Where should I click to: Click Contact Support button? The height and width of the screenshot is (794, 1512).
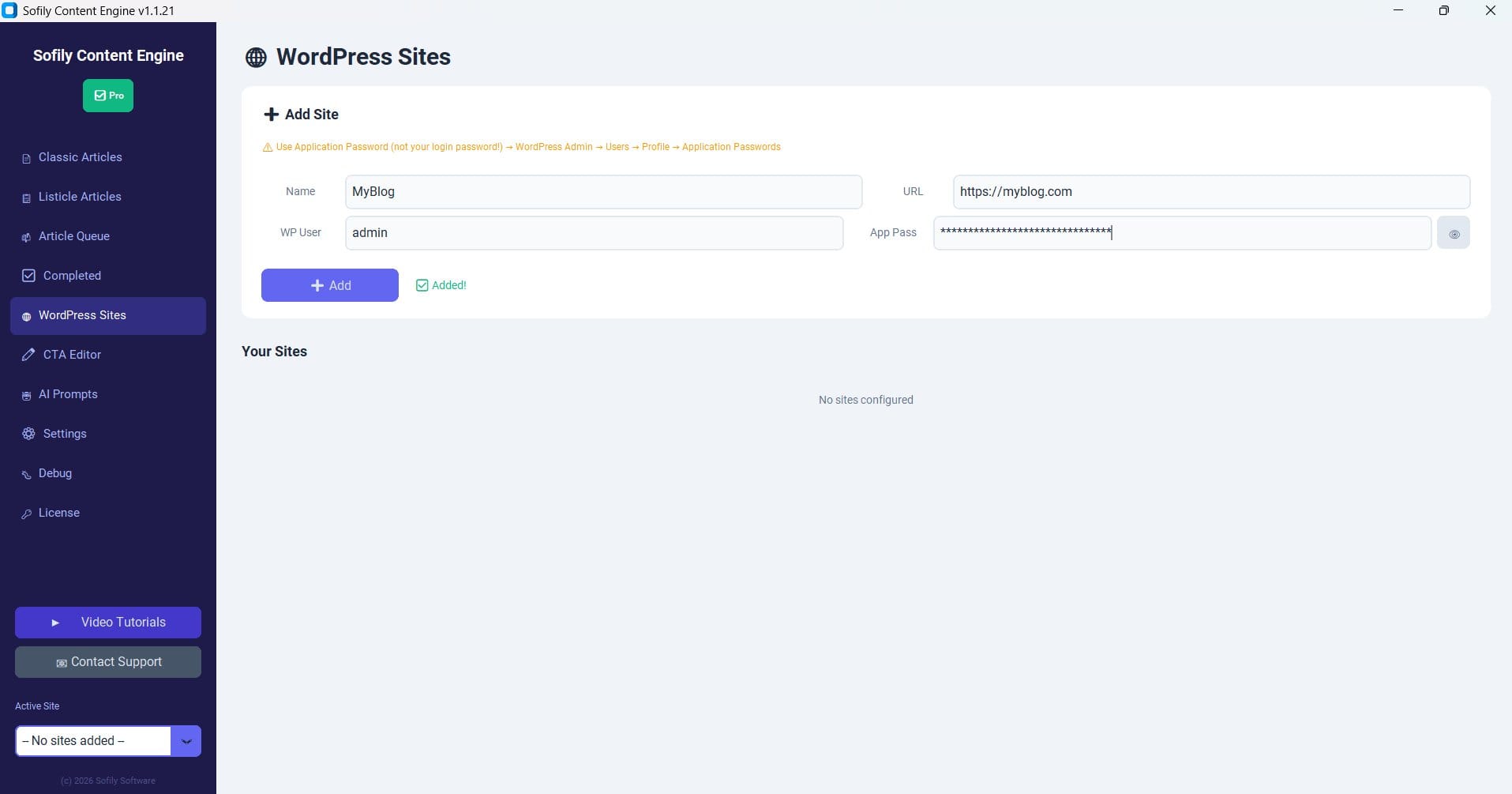pos(108,662)
